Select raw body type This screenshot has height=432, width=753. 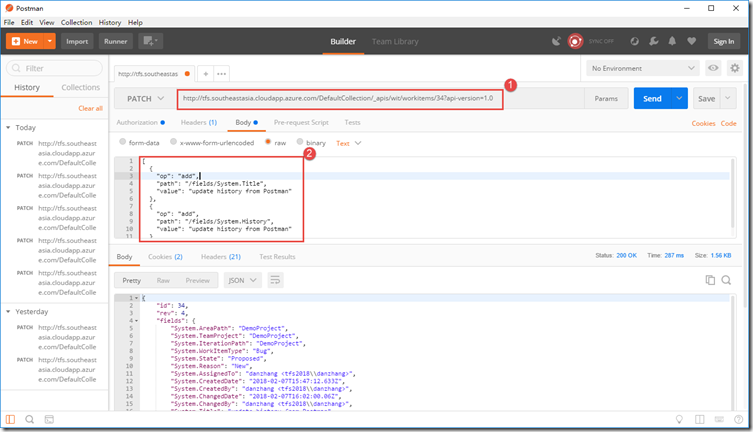268,142
